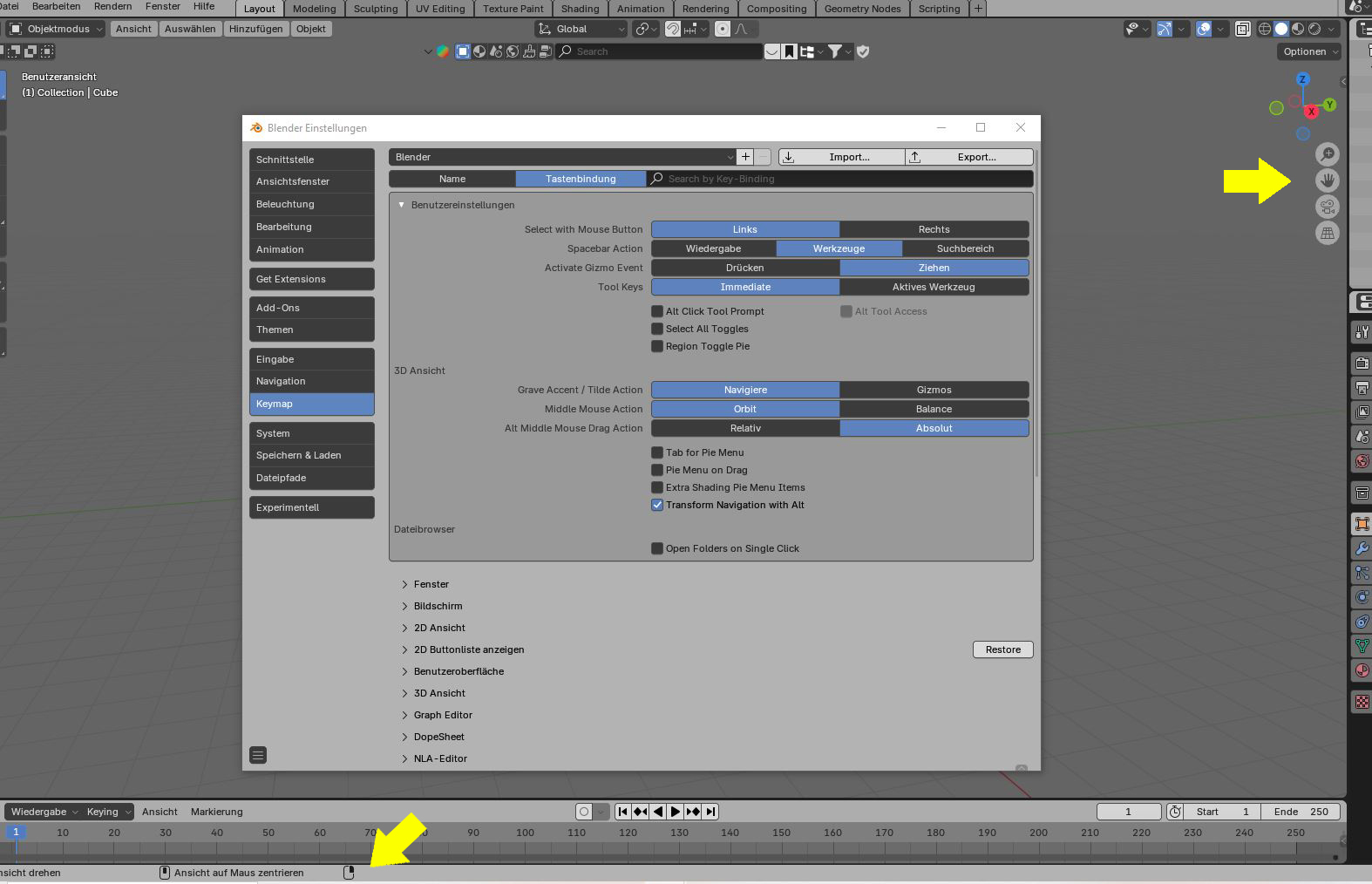This screenshot has width=1372, height=884.
Task: Click the Export... button
Action: [x=969, y=157]
